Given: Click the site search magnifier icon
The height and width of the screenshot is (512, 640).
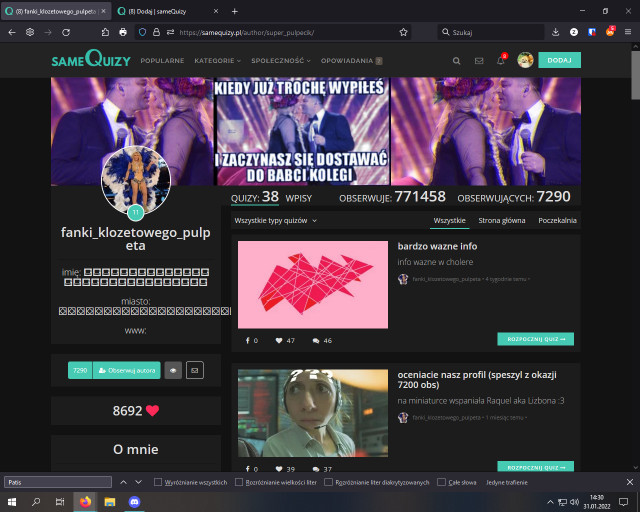Looking at the screenshot, I should coord(457,60).
